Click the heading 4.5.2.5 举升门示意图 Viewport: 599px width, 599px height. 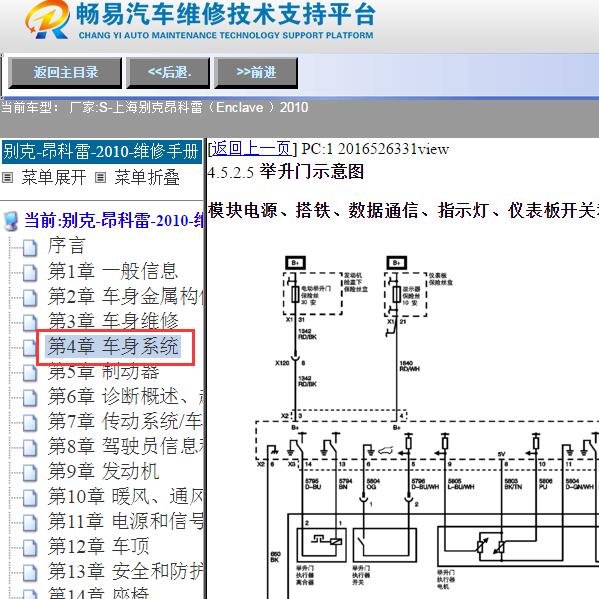[x=286, y=172]
